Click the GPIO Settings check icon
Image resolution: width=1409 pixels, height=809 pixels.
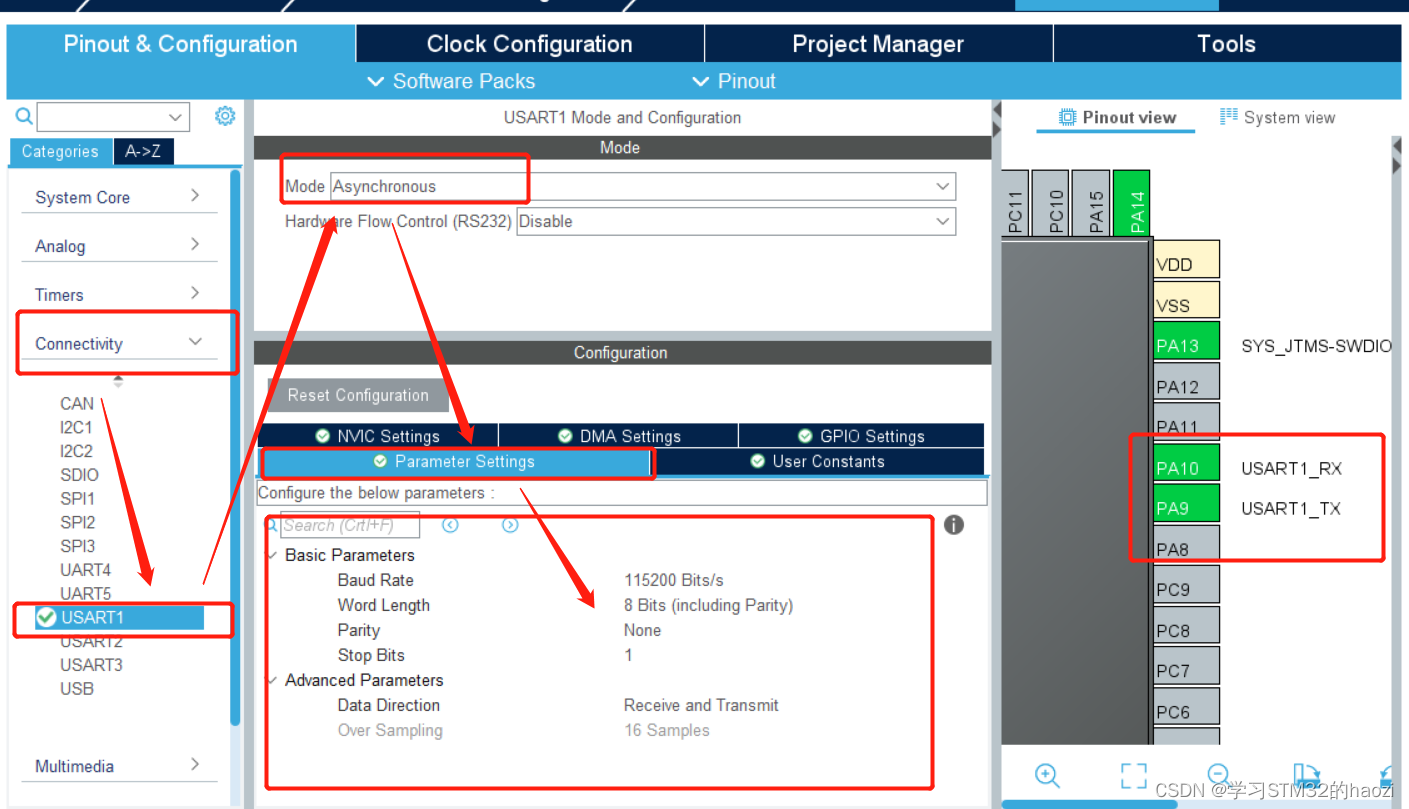(x=805, y=436)
